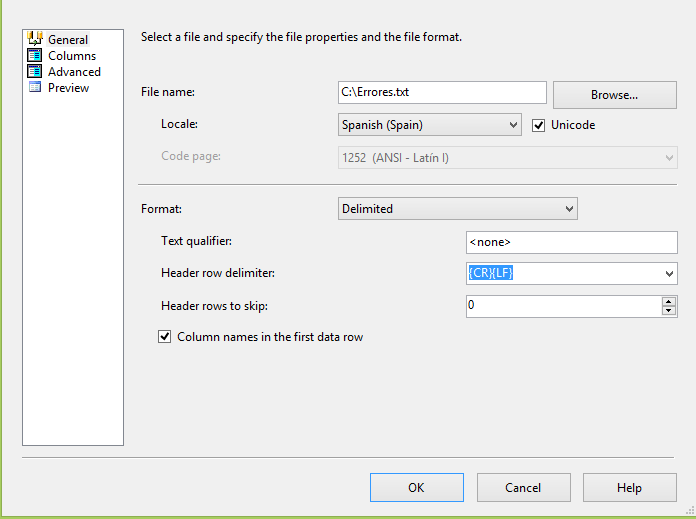Increase Header rows to skip value

(669, 301)
